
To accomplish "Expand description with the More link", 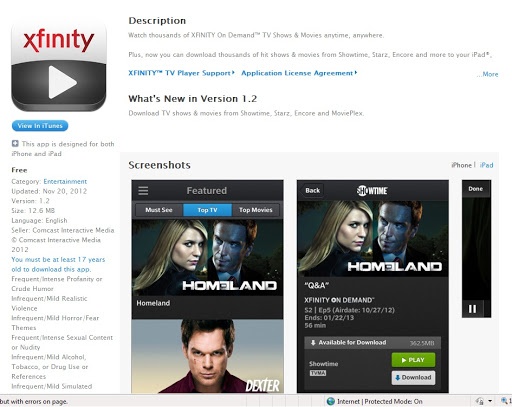I will click(x=487, y=74).
